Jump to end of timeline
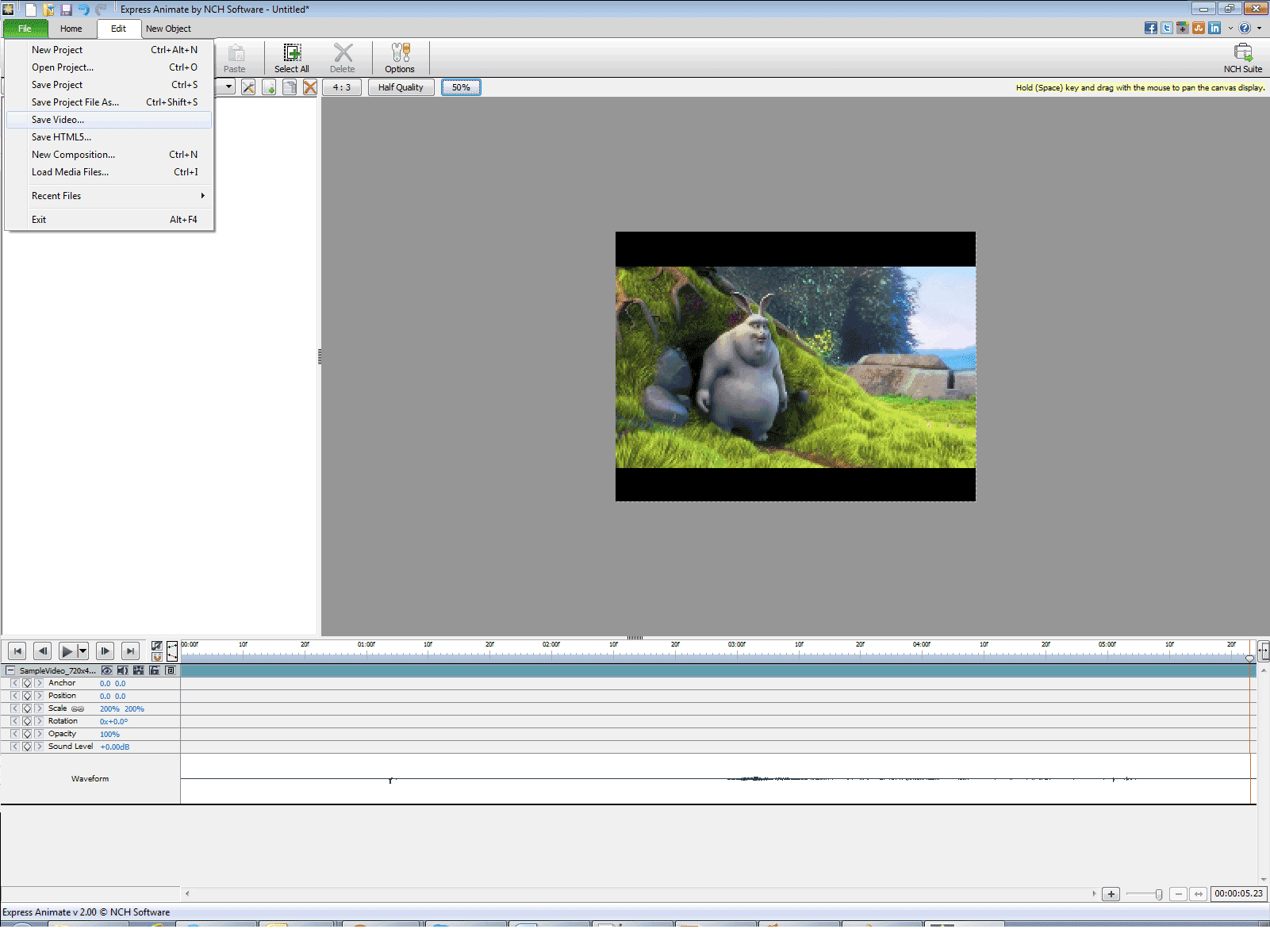 pos(130,651)
